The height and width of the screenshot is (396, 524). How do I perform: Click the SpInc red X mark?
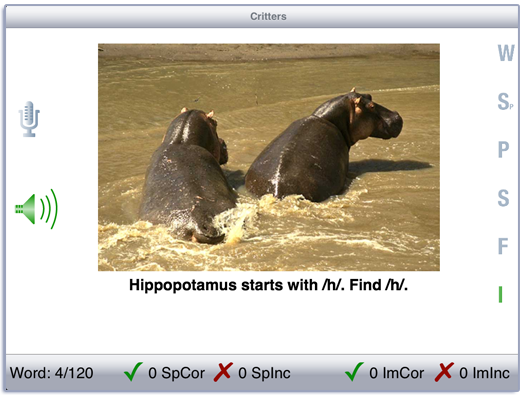(x=223, y=372)
